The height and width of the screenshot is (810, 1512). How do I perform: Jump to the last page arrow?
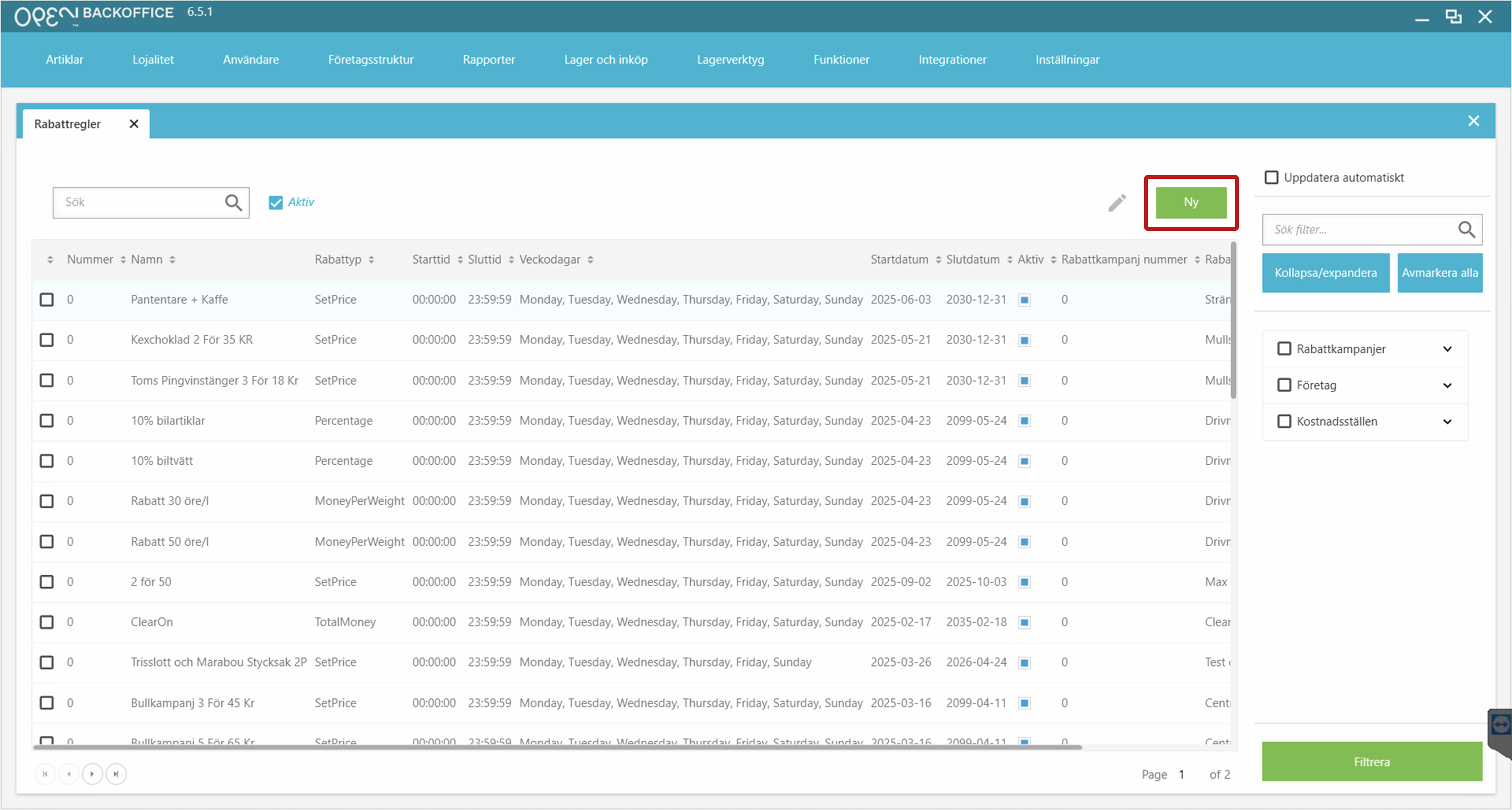click(116, 774)
